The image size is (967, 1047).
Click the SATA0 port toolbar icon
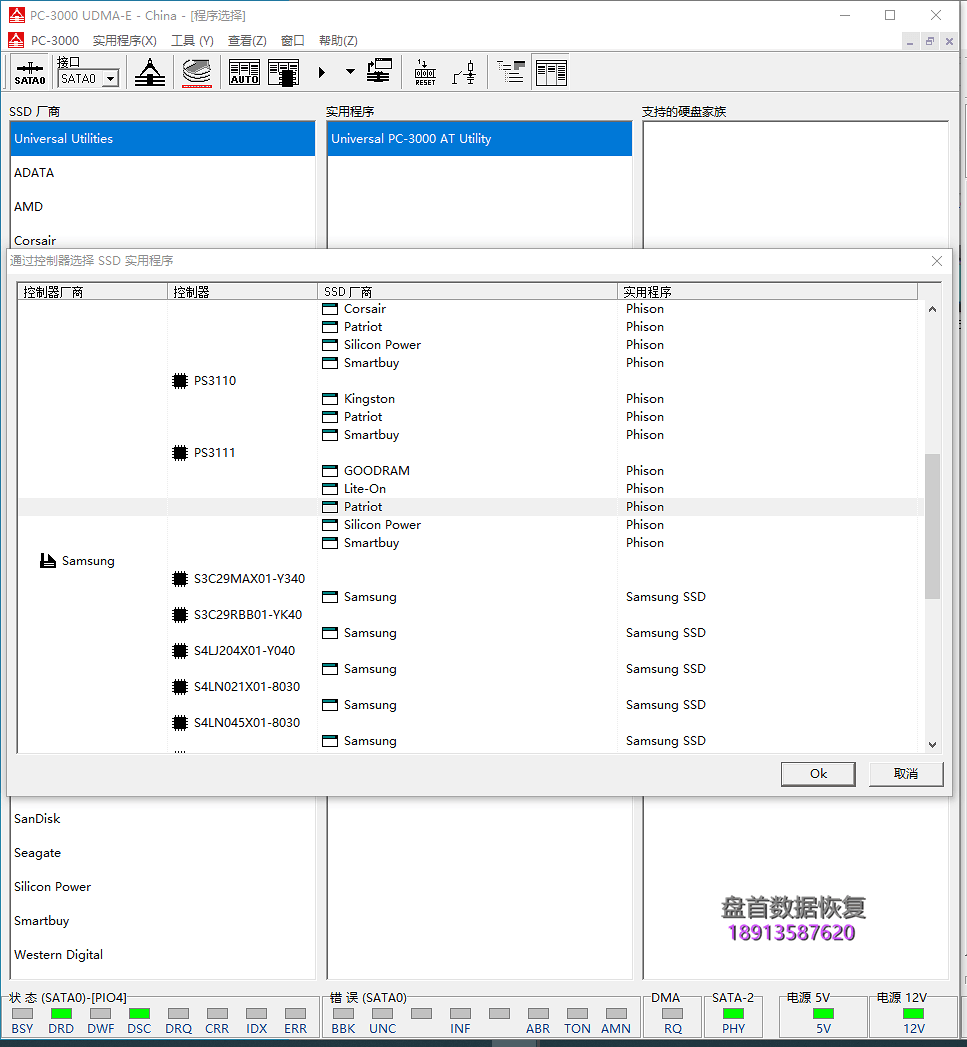30,73
